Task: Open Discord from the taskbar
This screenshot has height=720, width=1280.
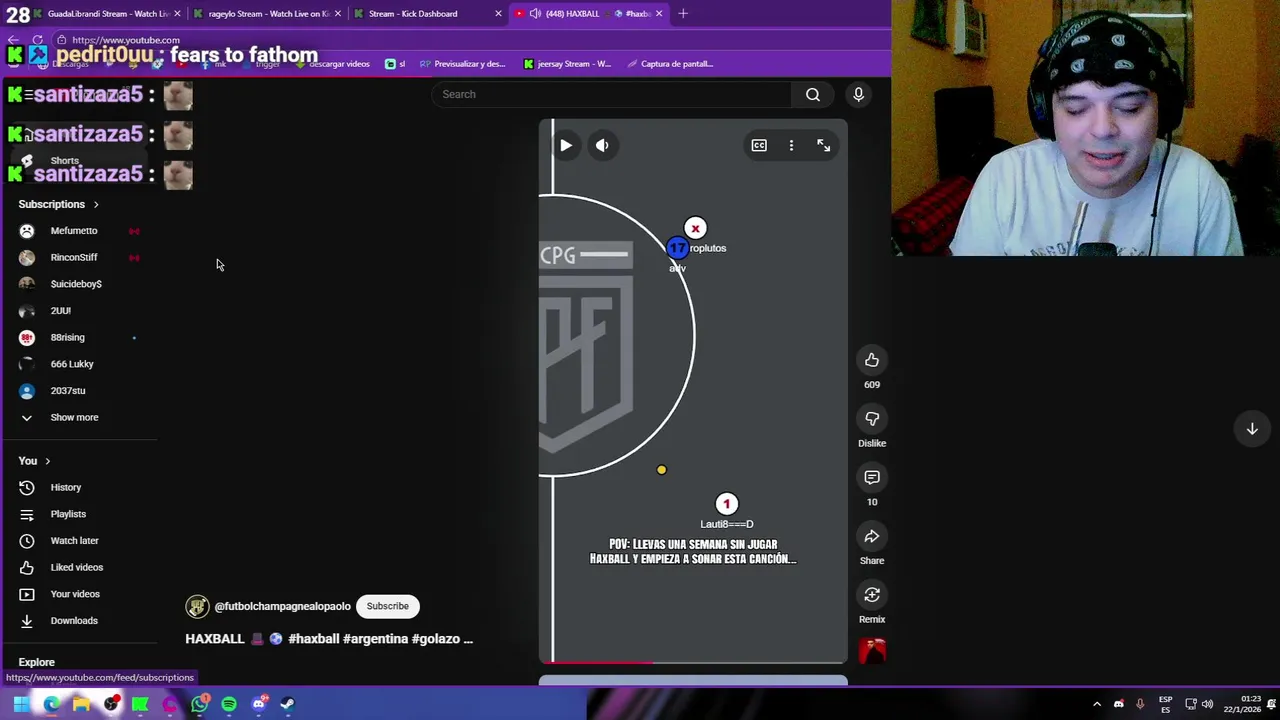Action: [259, 704]
